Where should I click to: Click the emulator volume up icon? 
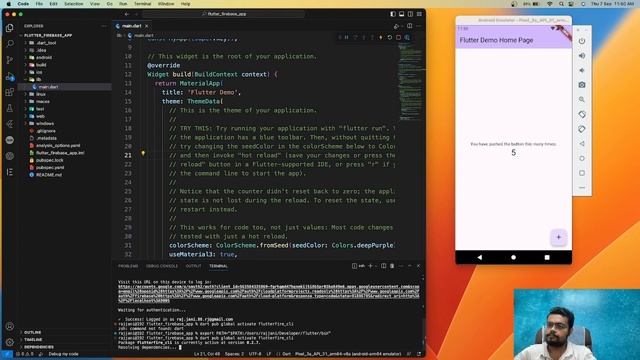tap(582, 56)
